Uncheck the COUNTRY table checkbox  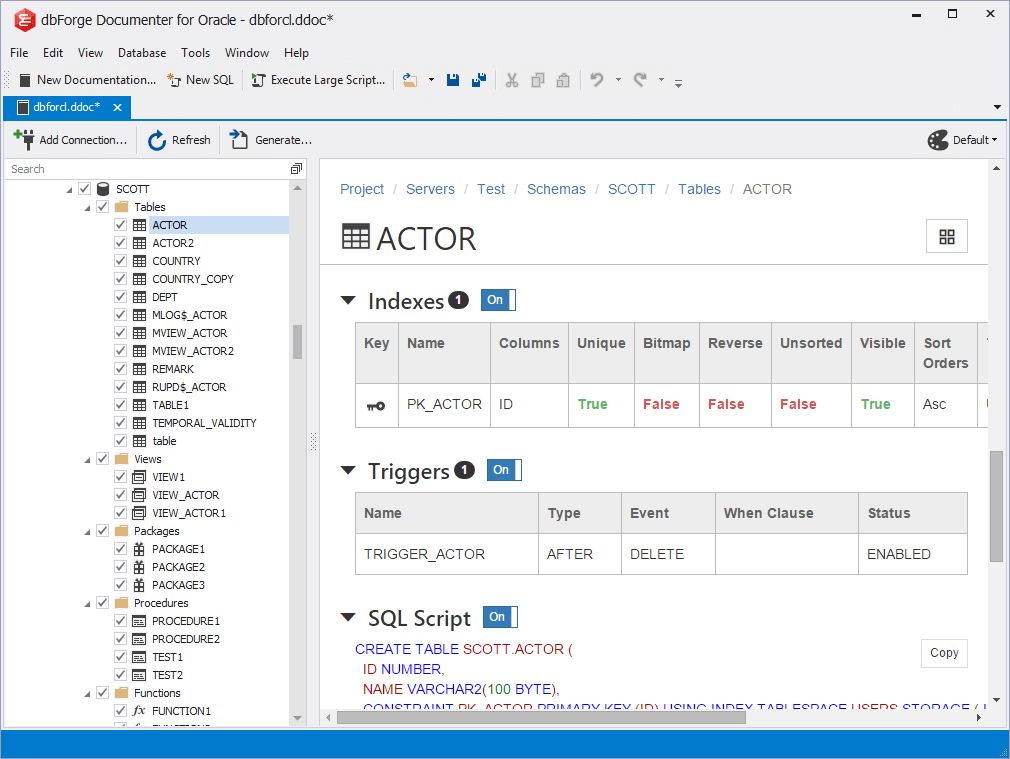coord(122,260)
